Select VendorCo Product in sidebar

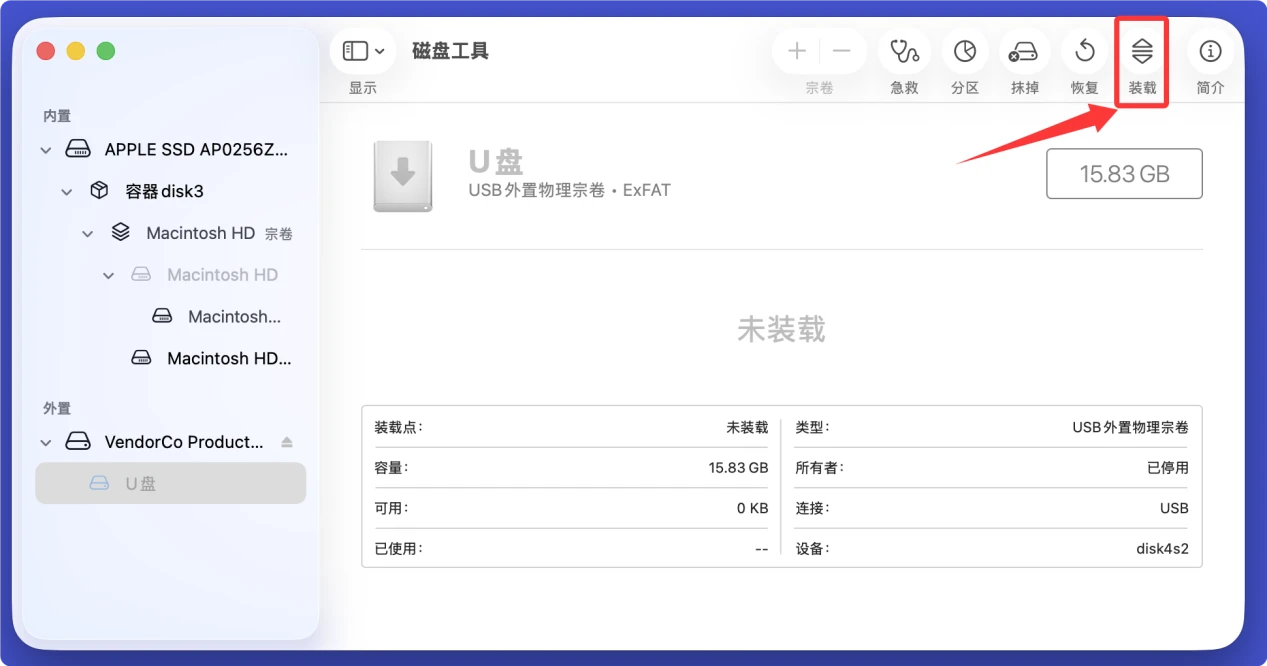click(x=170, y=442)
